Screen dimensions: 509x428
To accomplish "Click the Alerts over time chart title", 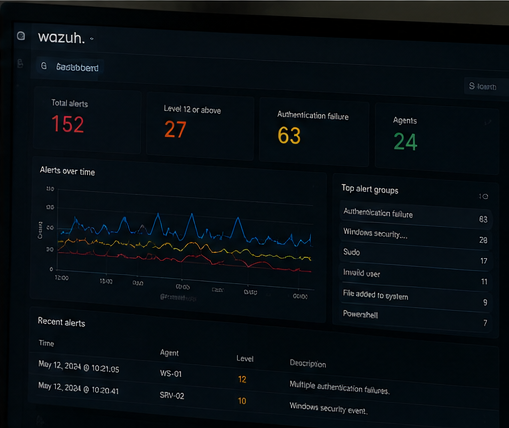I will pyautogui.click(x=67, y=171).
